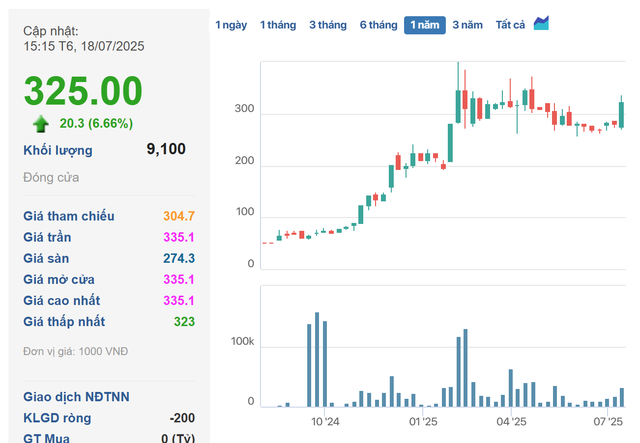Screen dimensions: 640x443
Task: Click the 10 '24 date axis label
Action: (x=325, y=423)
